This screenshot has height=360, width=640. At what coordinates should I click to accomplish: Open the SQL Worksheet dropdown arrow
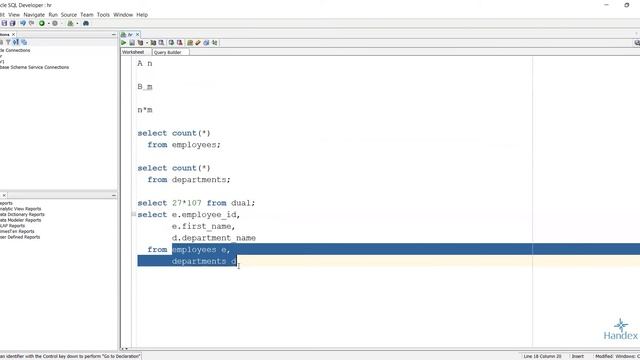point(77,23)
